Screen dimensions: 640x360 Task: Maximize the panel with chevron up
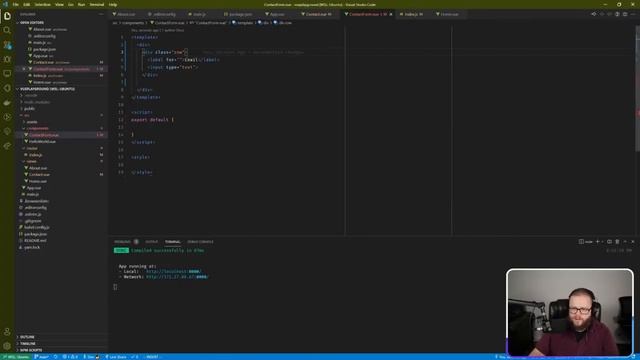coord(625,242)
